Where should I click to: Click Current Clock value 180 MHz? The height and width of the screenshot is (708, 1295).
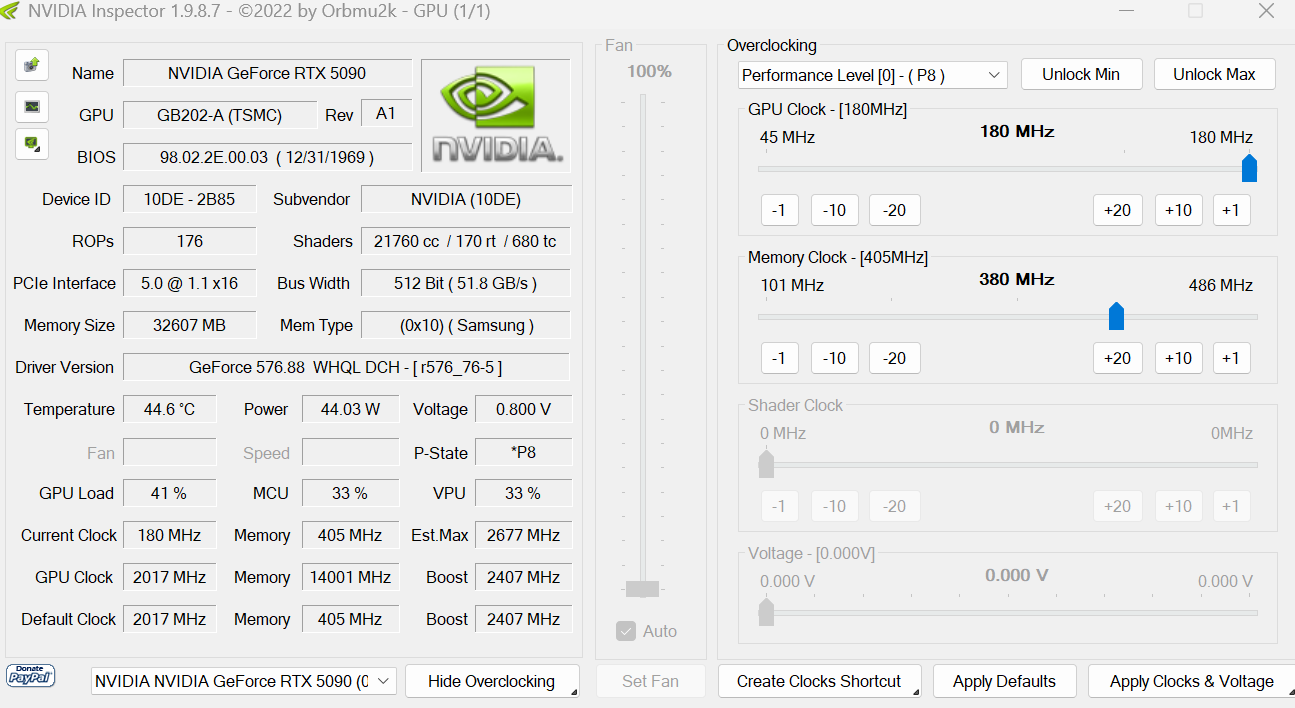coord(169,535)
